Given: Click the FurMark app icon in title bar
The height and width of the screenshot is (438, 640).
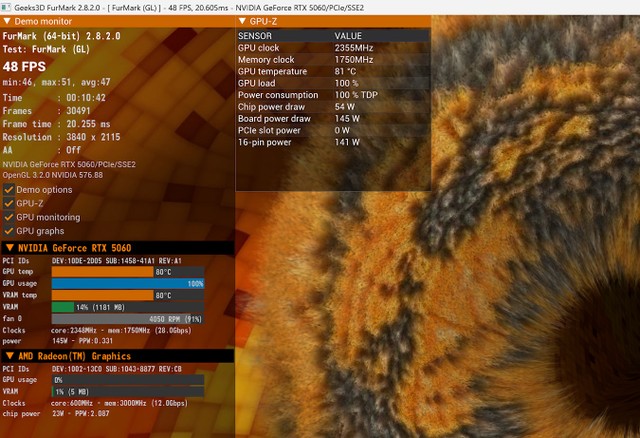Looking at the screenshot, I should [6, 7].
